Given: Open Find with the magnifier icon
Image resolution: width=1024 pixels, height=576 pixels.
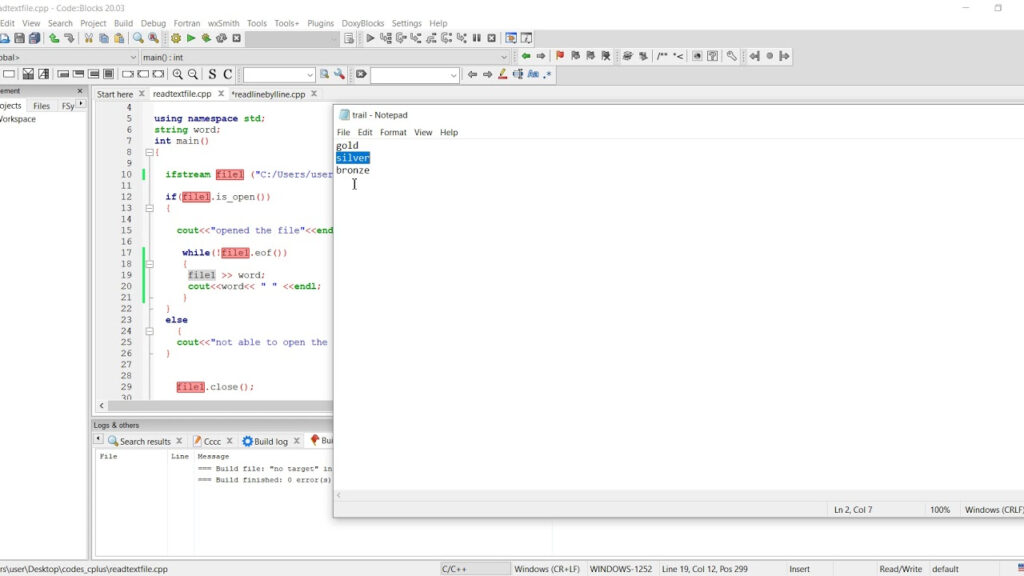Looking at the screenshot, I should click(138, 39).
